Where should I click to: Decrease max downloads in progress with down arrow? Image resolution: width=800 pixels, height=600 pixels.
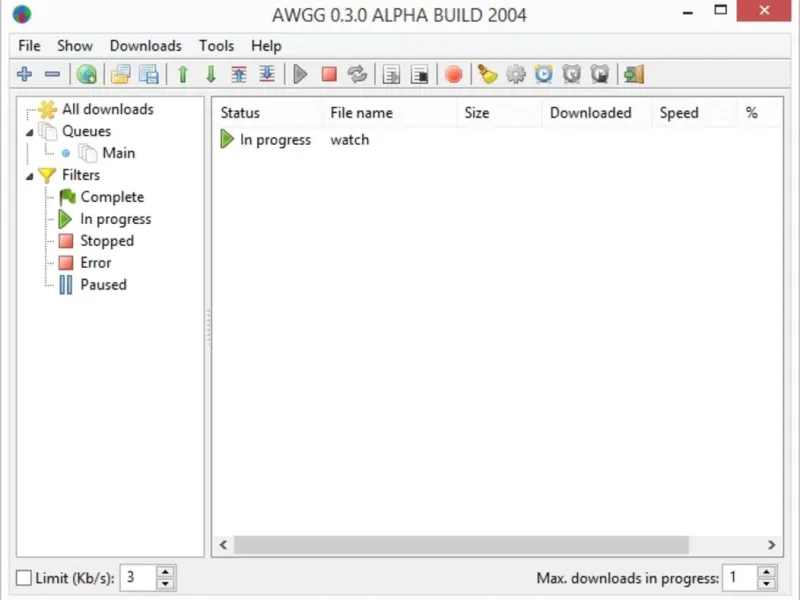pos(766,584)
